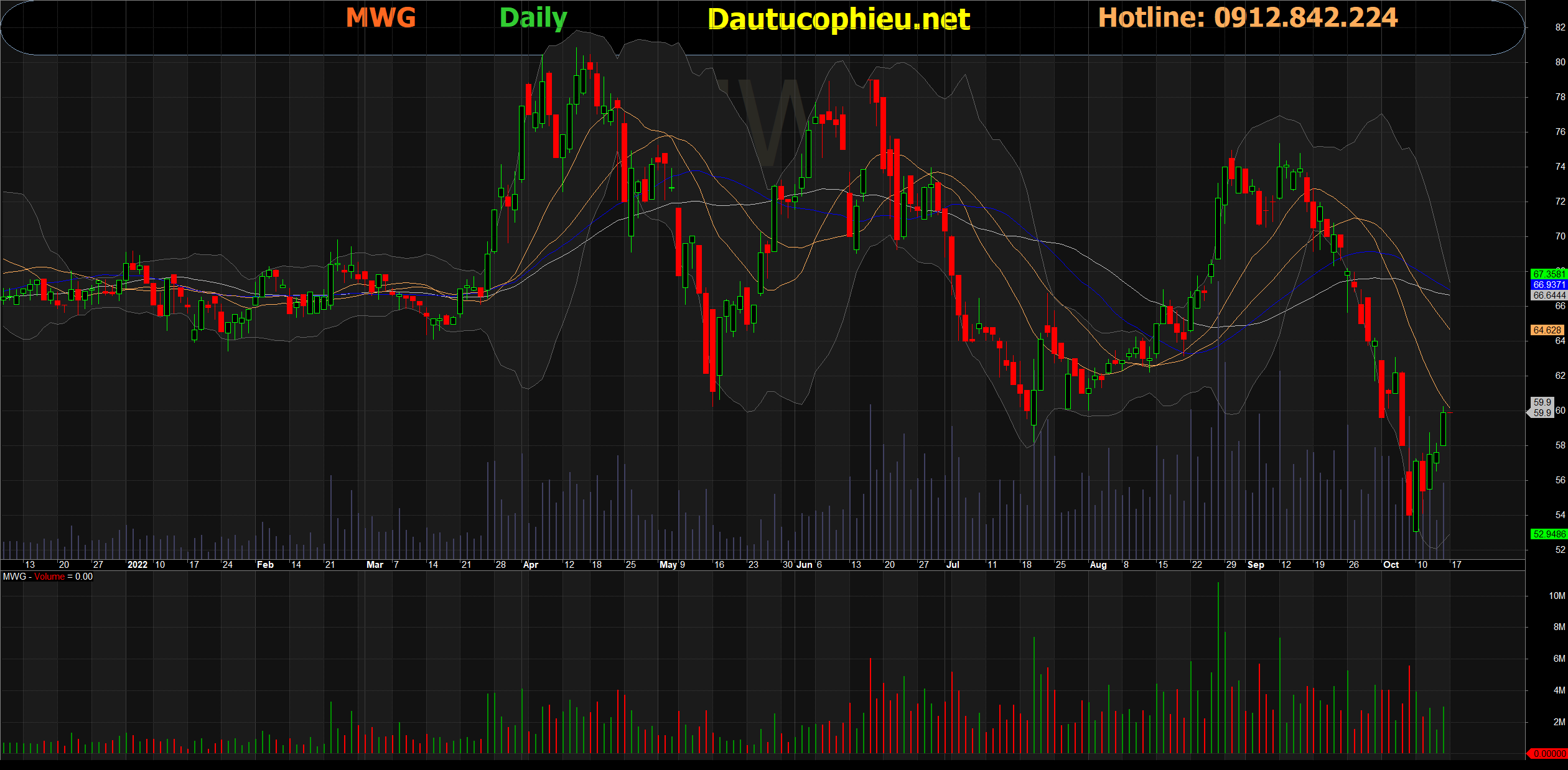Click the 2022 year label on axis
Viewport: 1568px width, 770px height.
click(137, 565)
